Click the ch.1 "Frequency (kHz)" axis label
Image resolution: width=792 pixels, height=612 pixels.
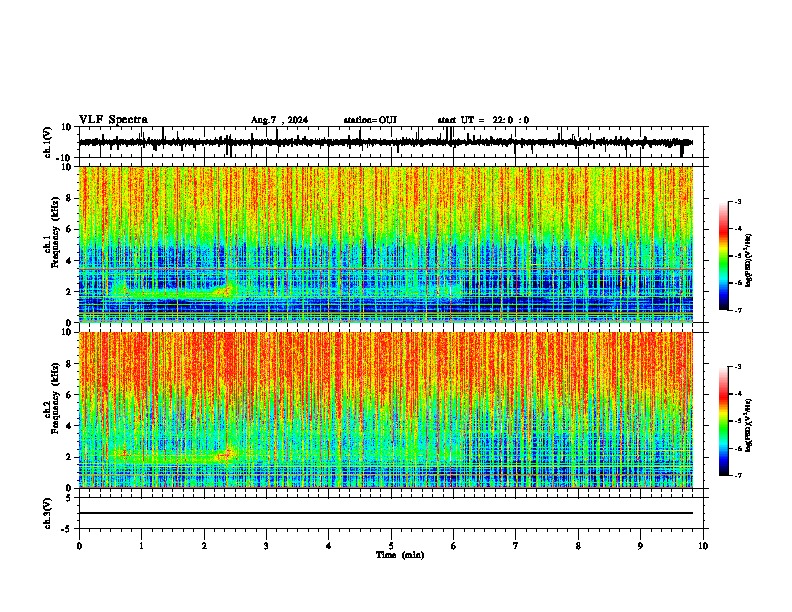click(x=55, y=232)
